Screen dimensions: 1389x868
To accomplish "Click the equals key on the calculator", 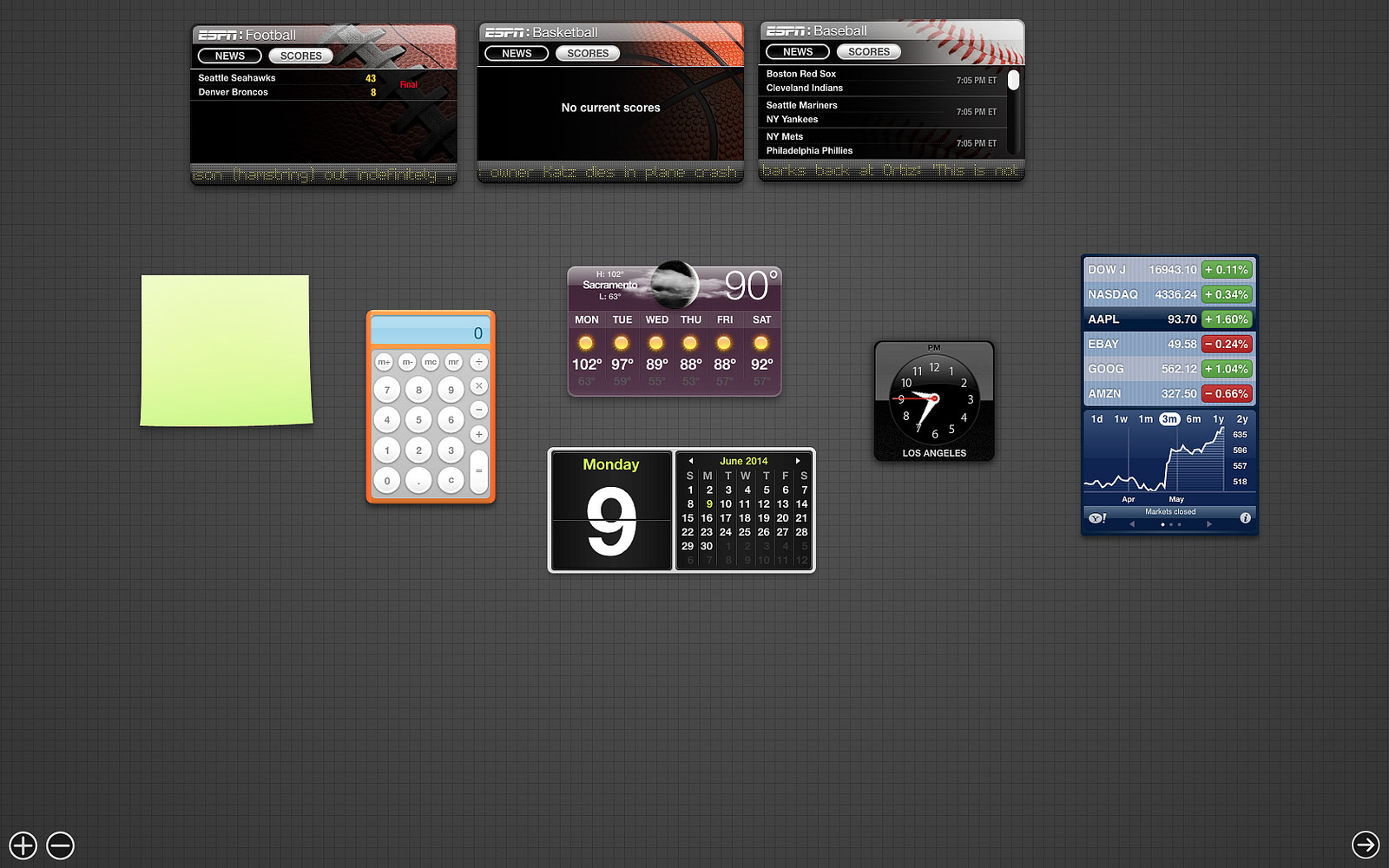I will tap(478, 470).
